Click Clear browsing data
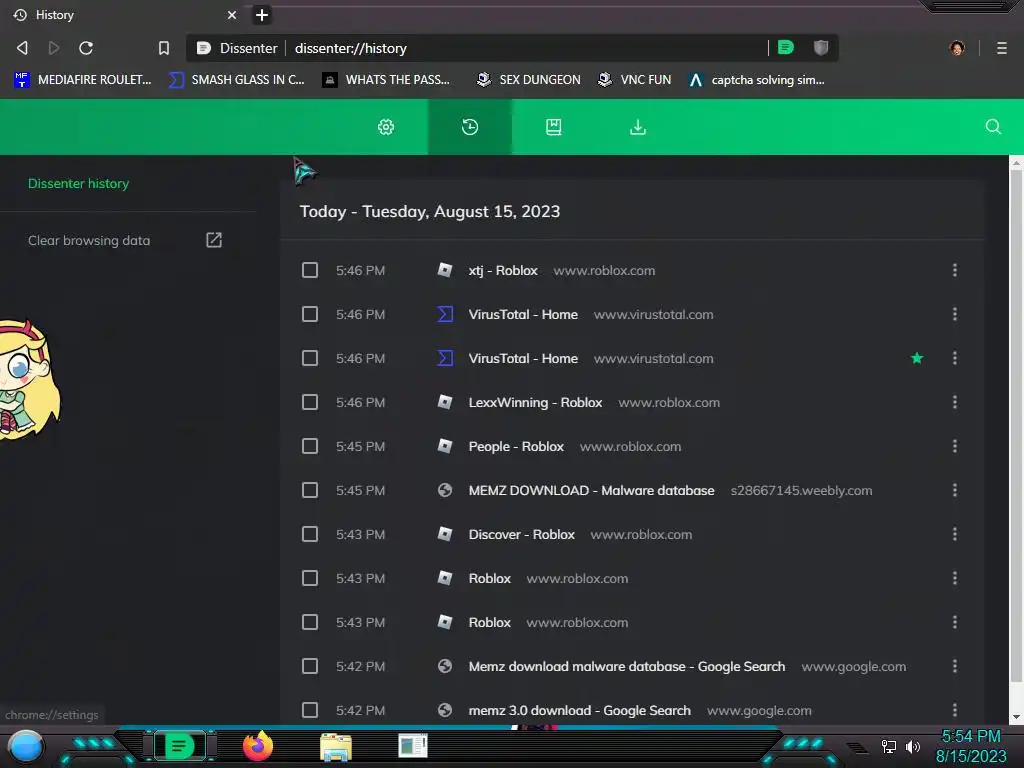The width and height of the screenshot is (1024, 768). point(89,240)
